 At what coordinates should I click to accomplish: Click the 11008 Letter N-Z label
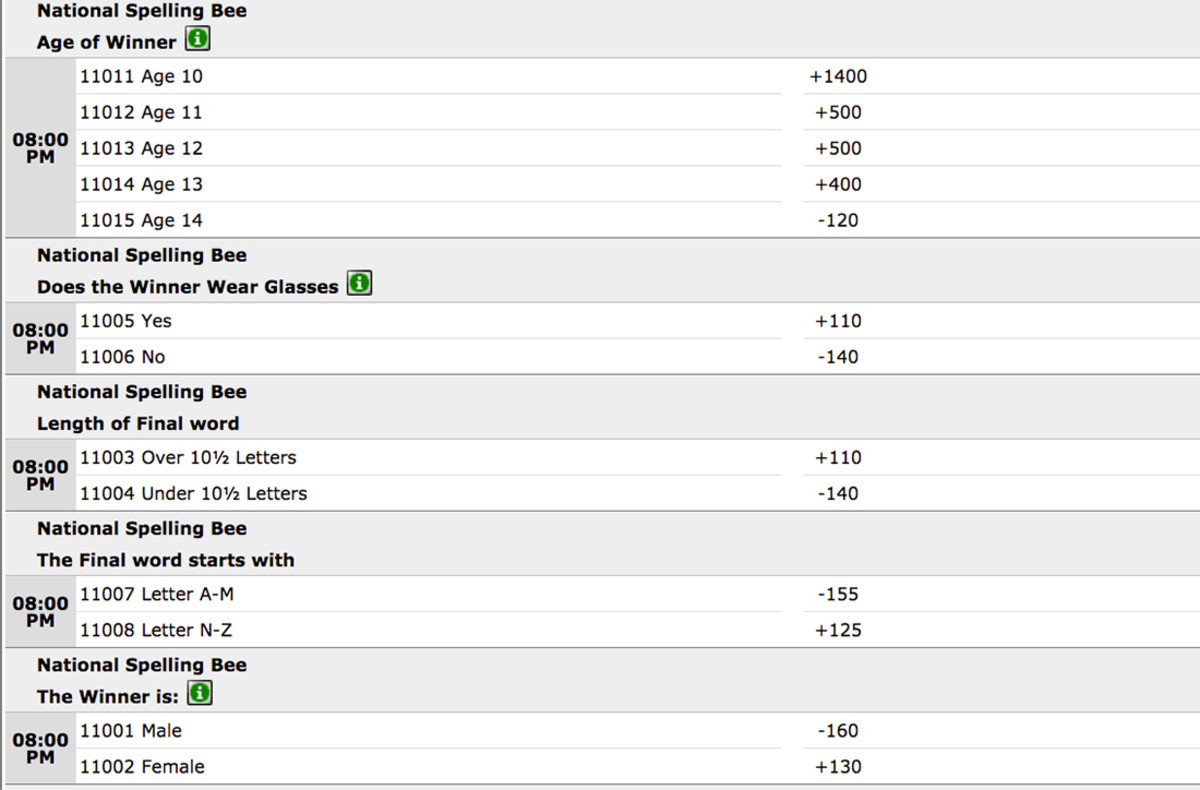(x=156, y=630)
